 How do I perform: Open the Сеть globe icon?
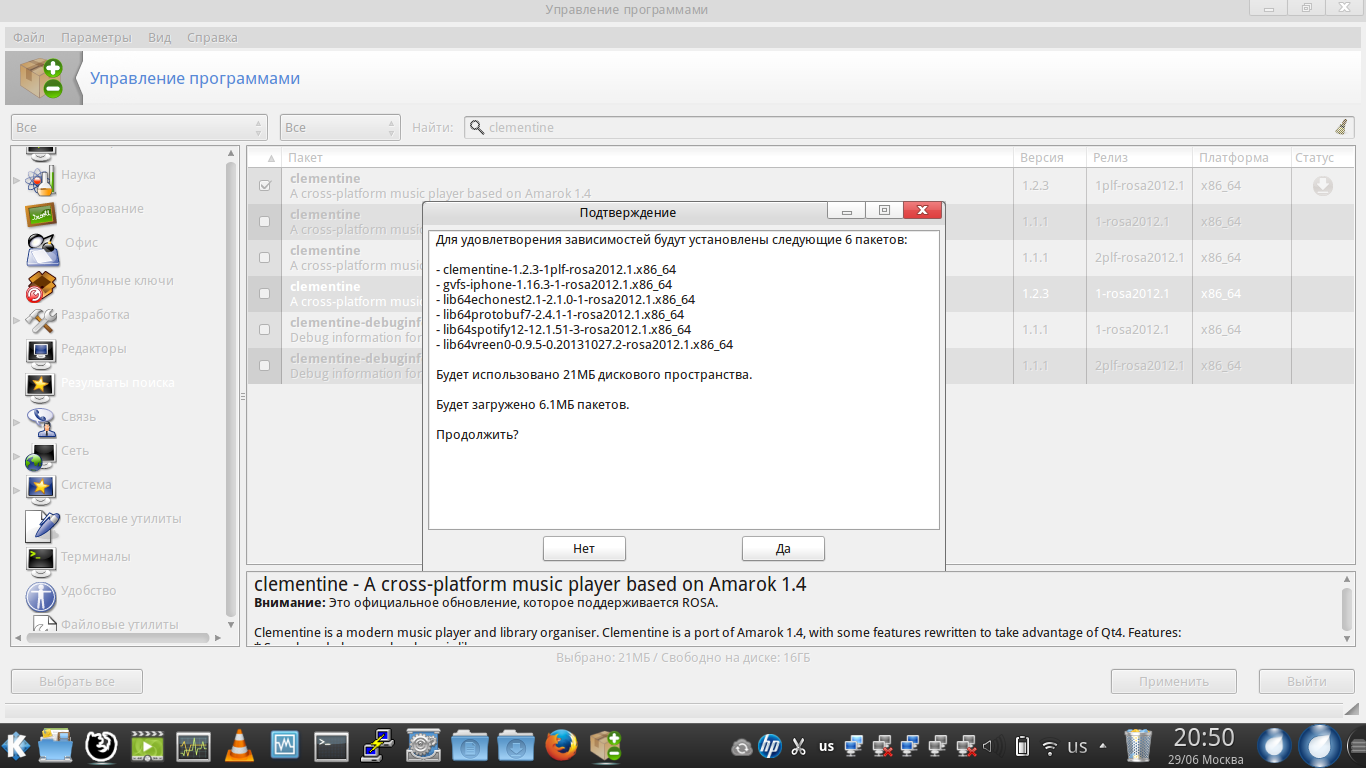40,455
